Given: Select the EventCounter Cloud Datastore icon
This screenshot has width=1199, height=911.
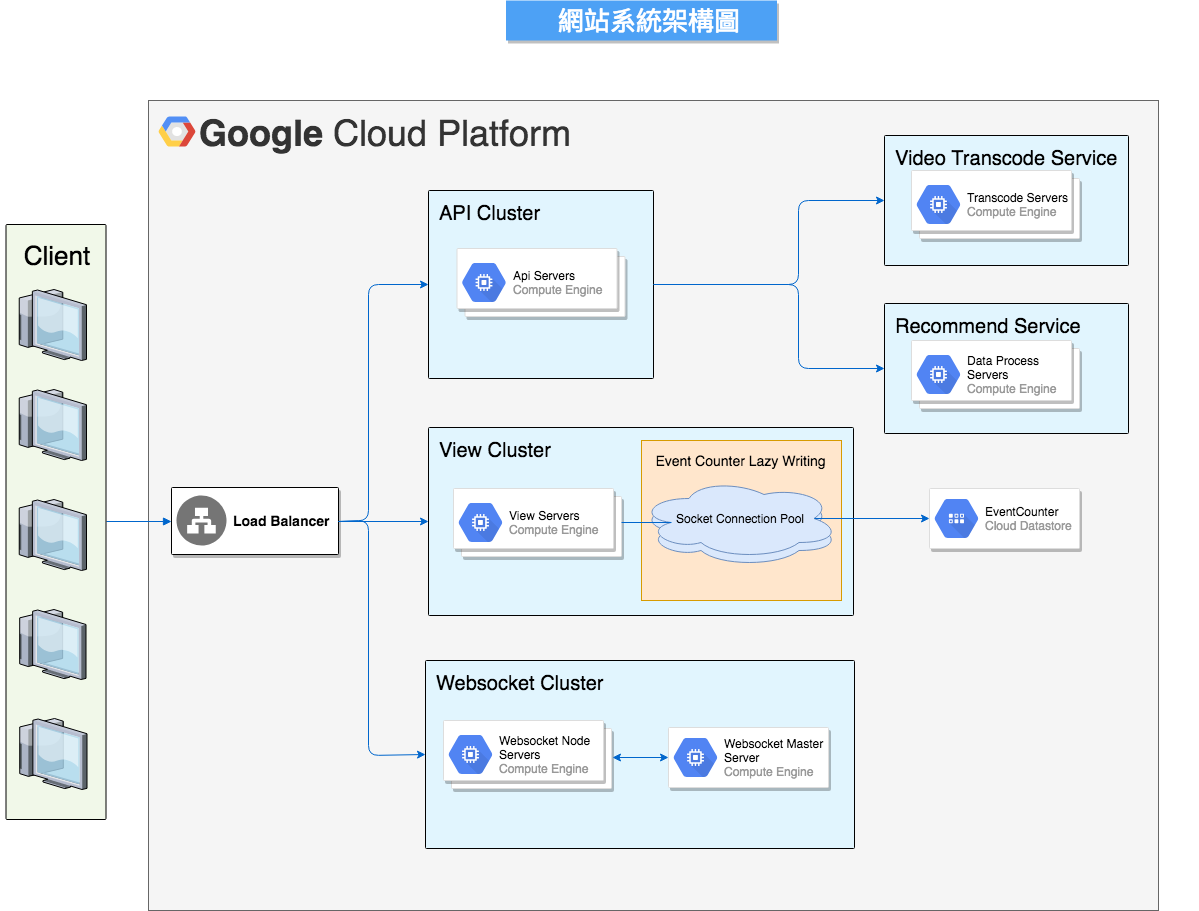Looking at the screenshot, I should (x=956, y=519).
